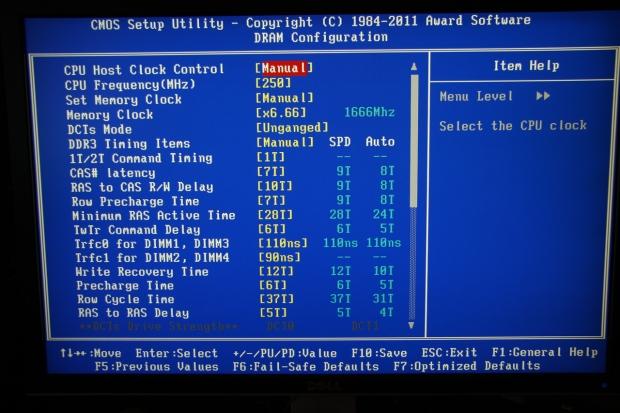The width and height of the screenshot is (620, 413).
Task: Click the F5:Previous Values hint
Action: click(x=157, y=367)
